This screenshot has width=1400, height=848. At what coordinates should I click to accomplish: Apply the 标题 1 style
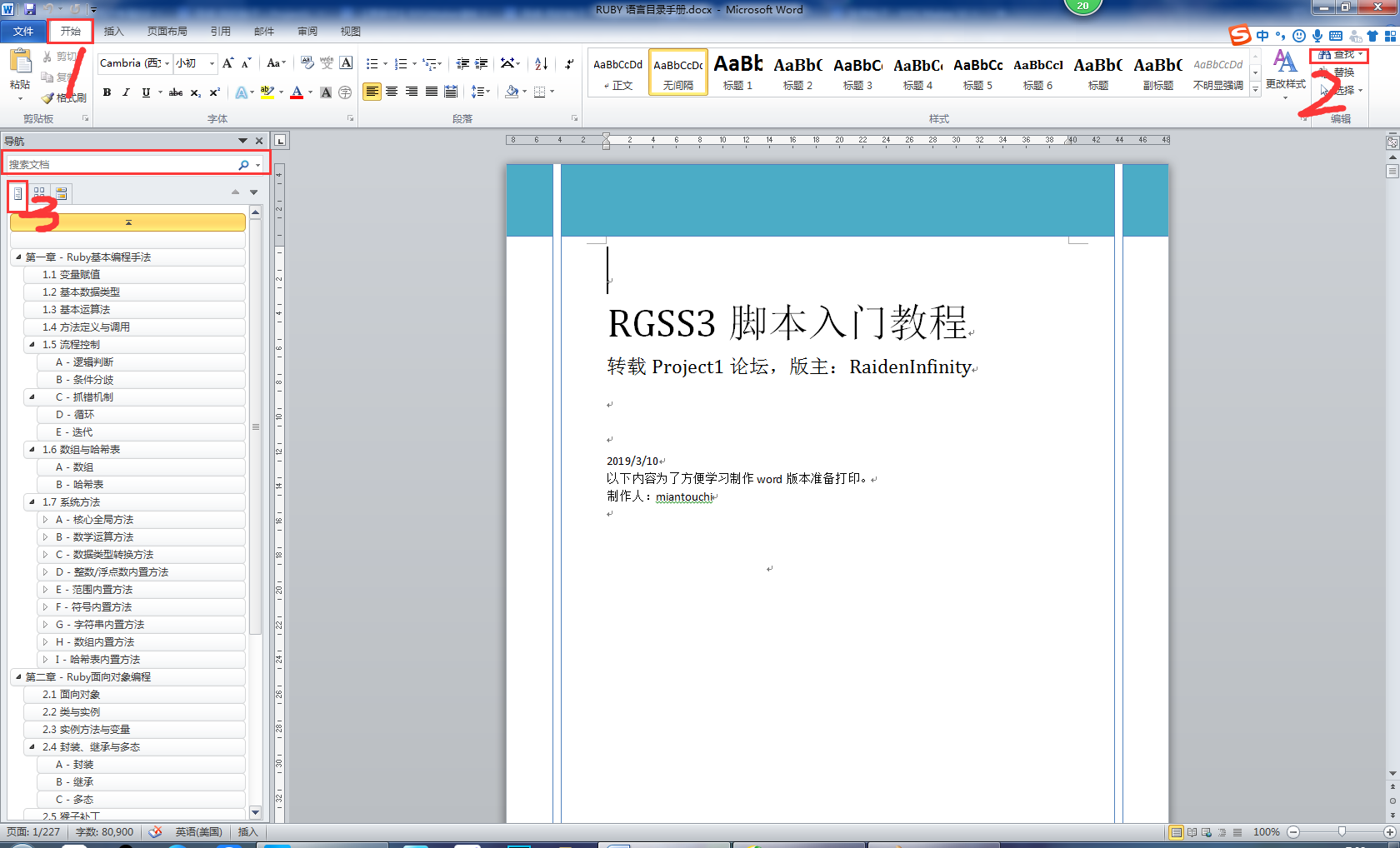737,72
